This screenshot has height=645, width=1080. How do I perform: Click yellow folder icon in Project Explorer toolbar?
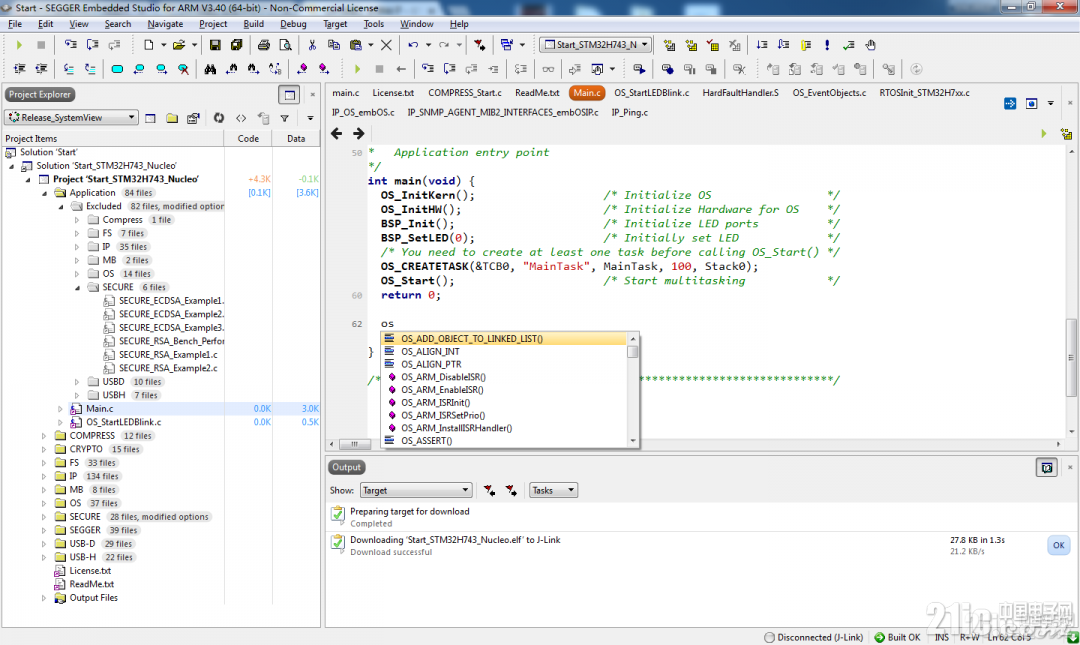pos(172,118)
